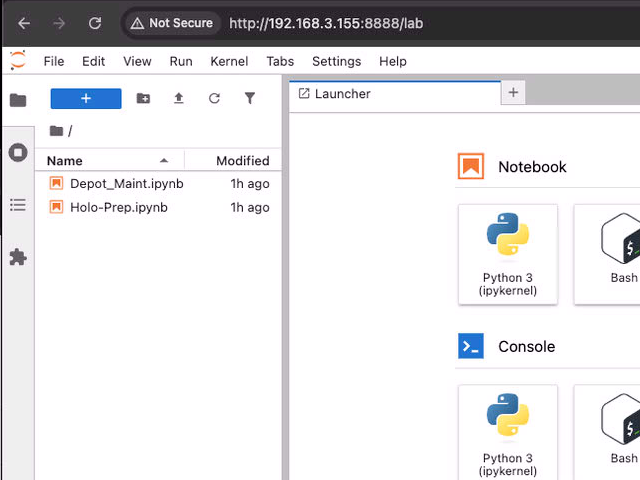Add a new tab beside Launcher
The width and height of the screenshot is (640, 480).
coord(513,92)
